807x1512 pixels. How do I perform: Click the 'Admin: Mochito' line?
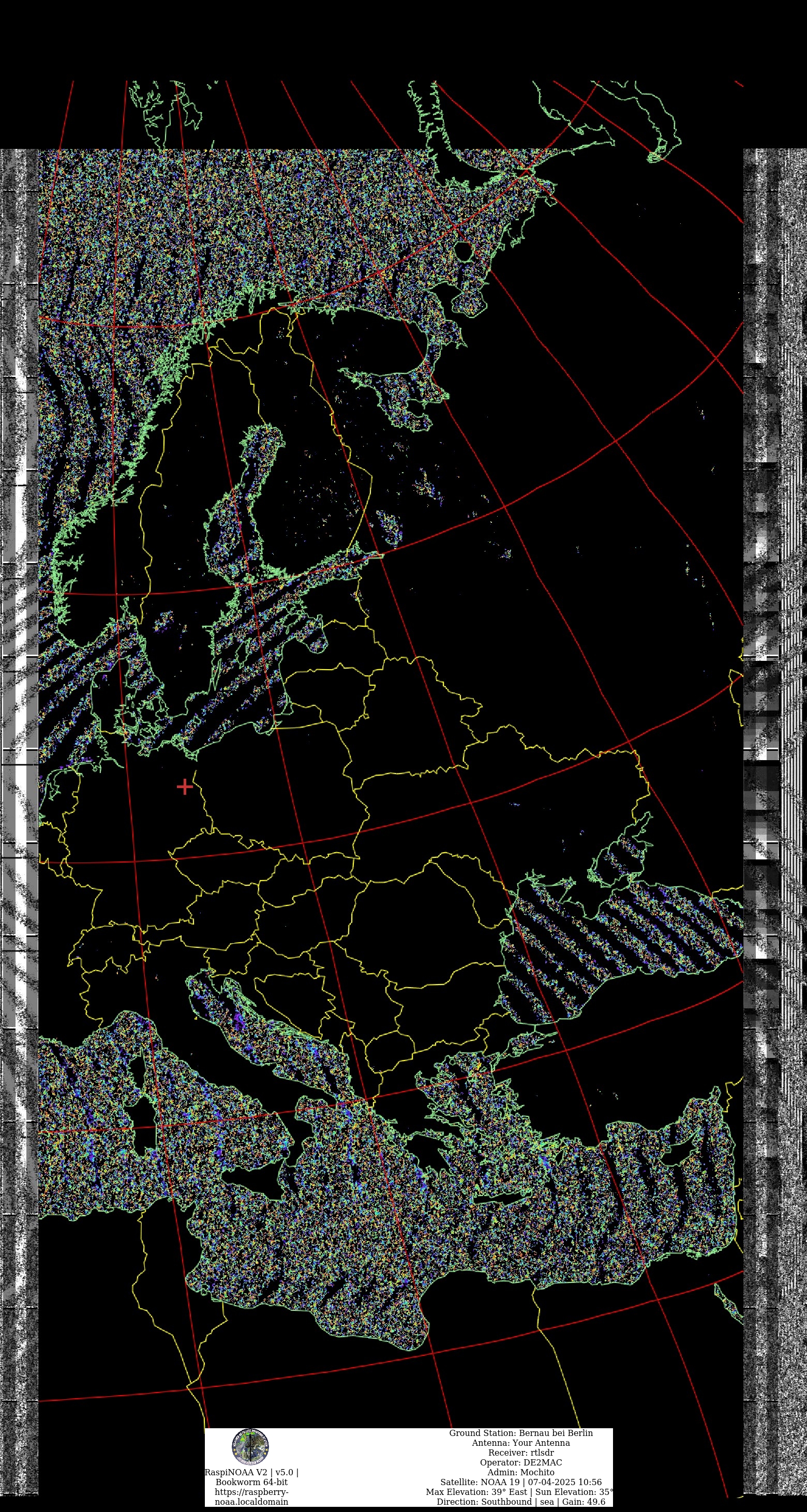[521, 1472]
